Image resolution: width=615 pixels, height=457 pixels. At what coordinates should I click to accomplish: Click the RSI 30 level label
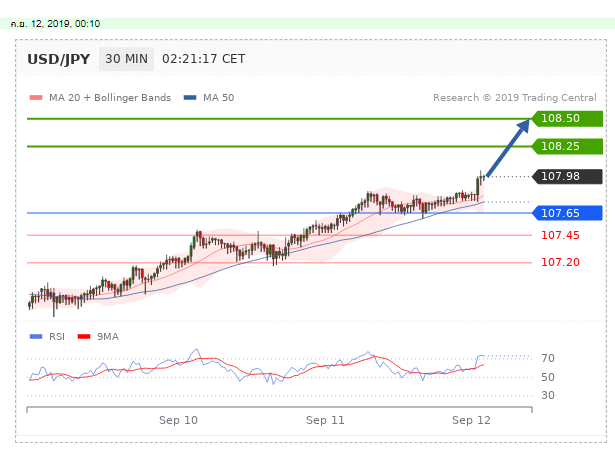(548, 395)
